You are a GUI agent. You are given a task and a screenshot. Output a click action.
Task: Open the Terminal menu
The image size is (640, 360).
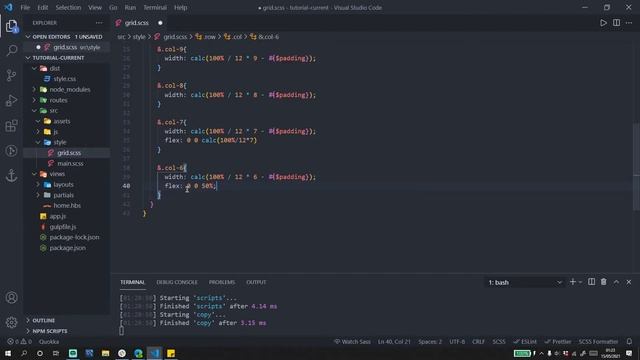[x=155, y=7]
